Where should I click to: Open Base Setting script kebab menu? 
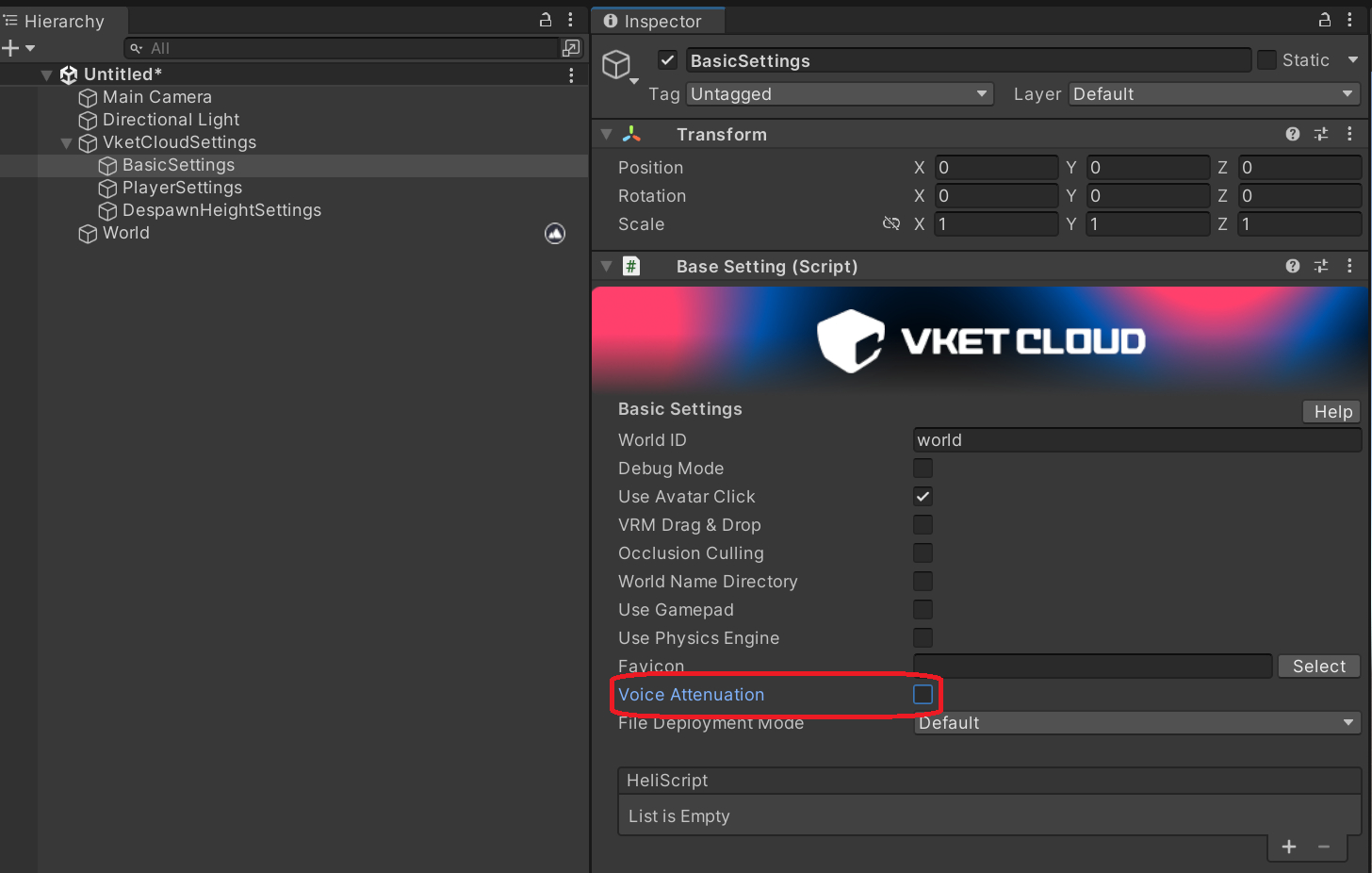1349,266
